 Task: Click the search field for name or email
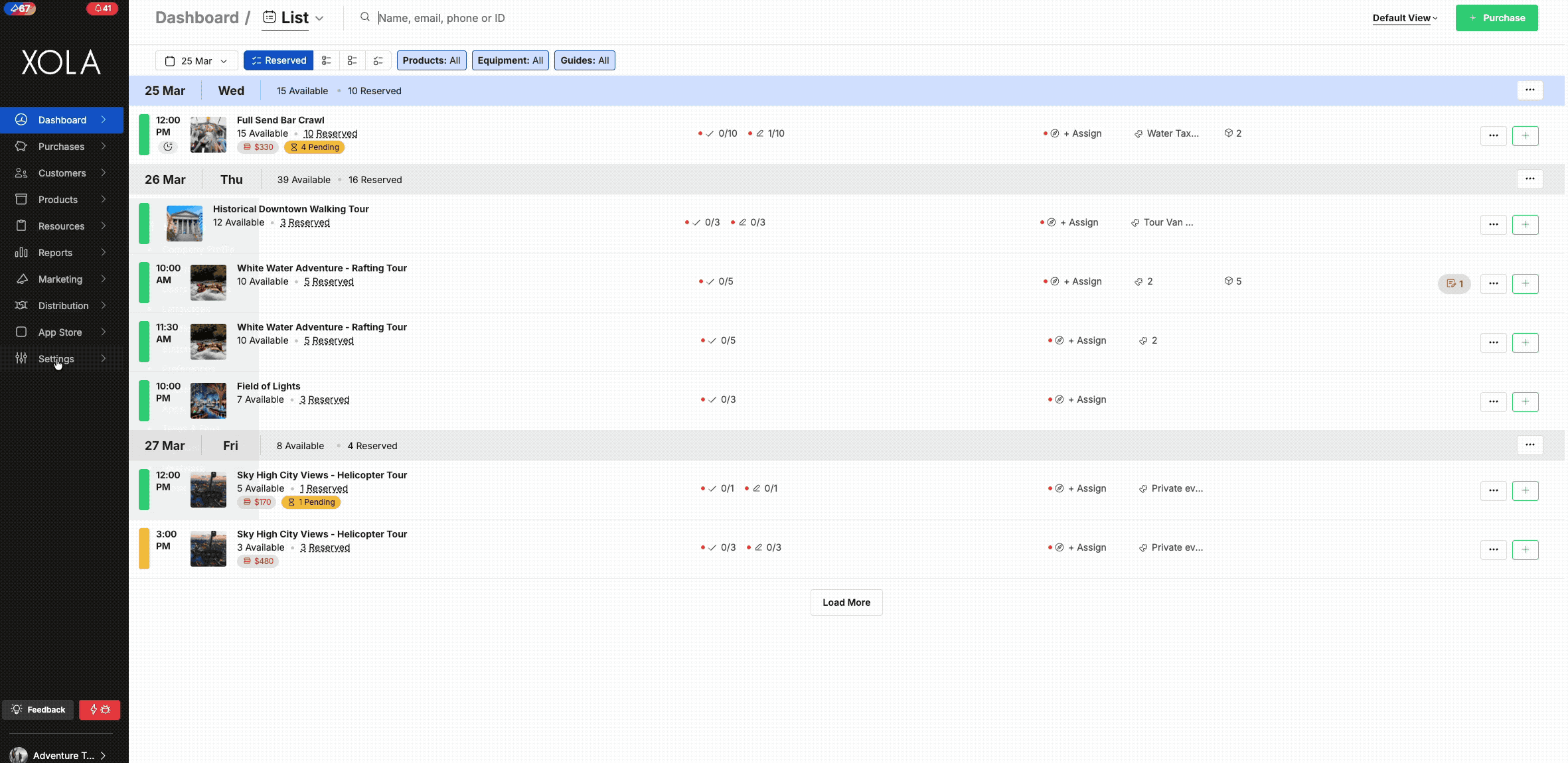click(x=441, y=18)
